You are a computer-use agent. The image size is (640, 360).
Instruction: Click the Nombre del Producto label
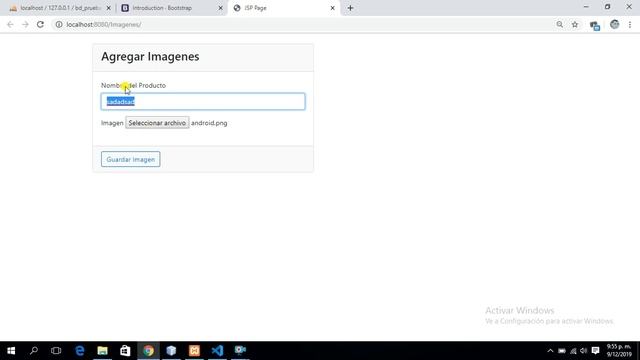pyautogui.click(x=133, y=85)
